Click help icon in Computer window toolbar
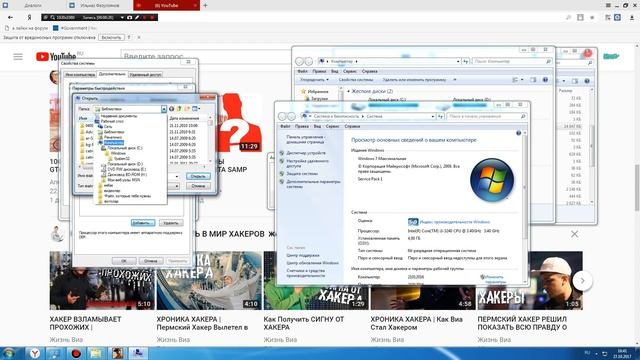This screenshot has height=360, width=640. [x=545, y=80]
